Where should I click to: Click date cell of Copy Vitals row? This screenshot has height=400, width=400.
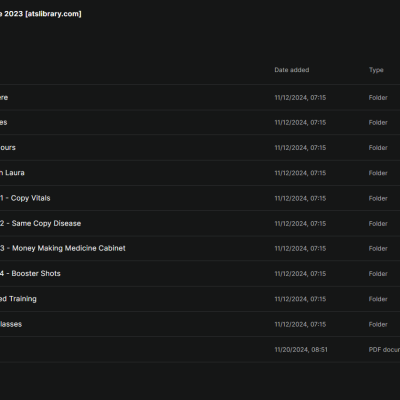tap(300, 198)
